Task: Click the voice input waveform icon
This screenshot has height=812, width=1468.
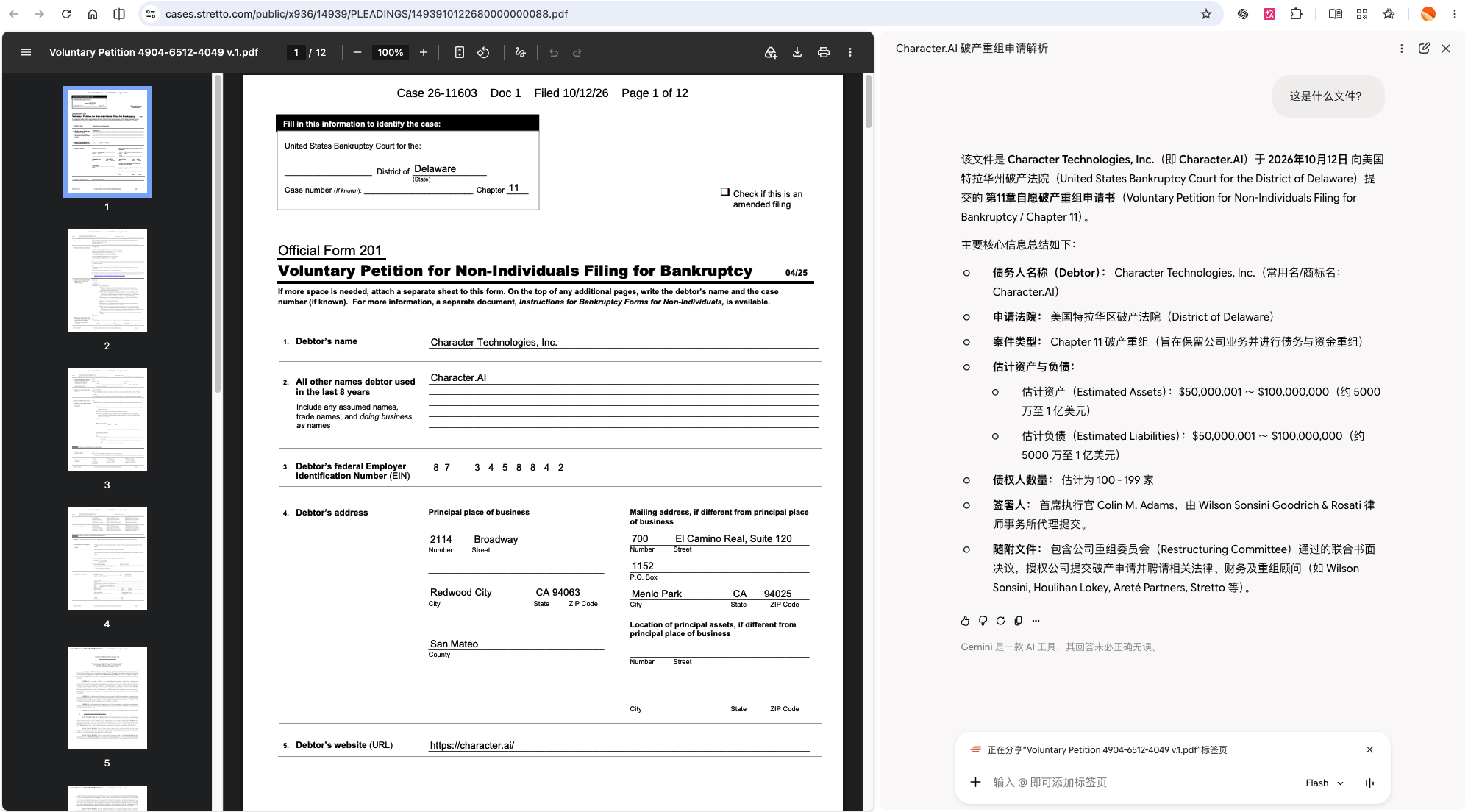Action: tap(1369, 783)
